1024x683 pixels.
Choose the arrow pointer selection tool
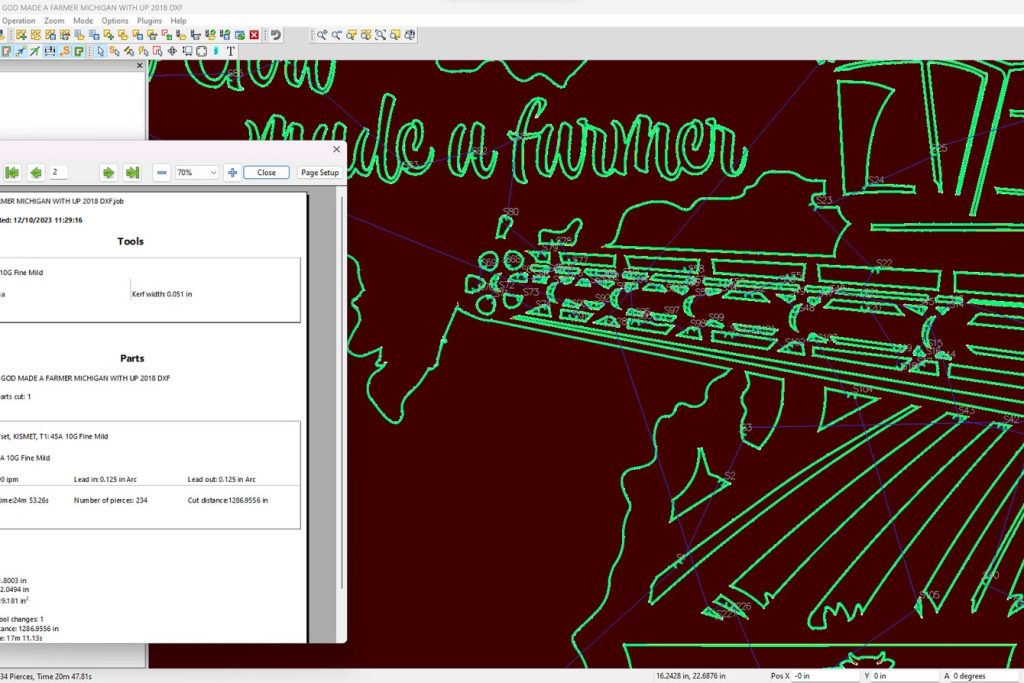(101, 51)
